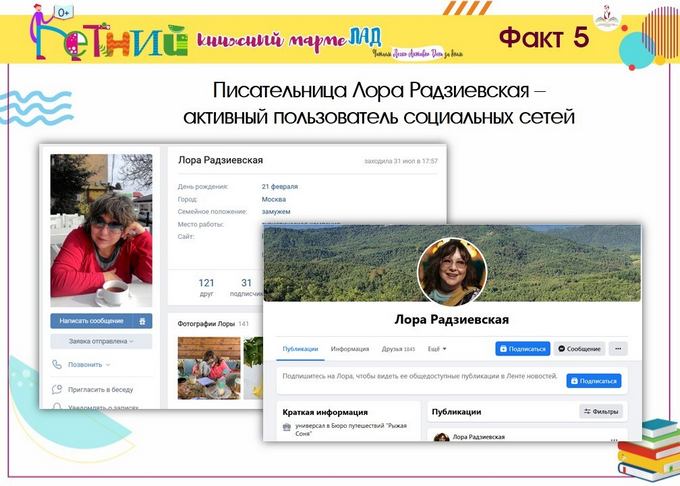Click the замужем status link
680x486 pixels.
[276, 212]
